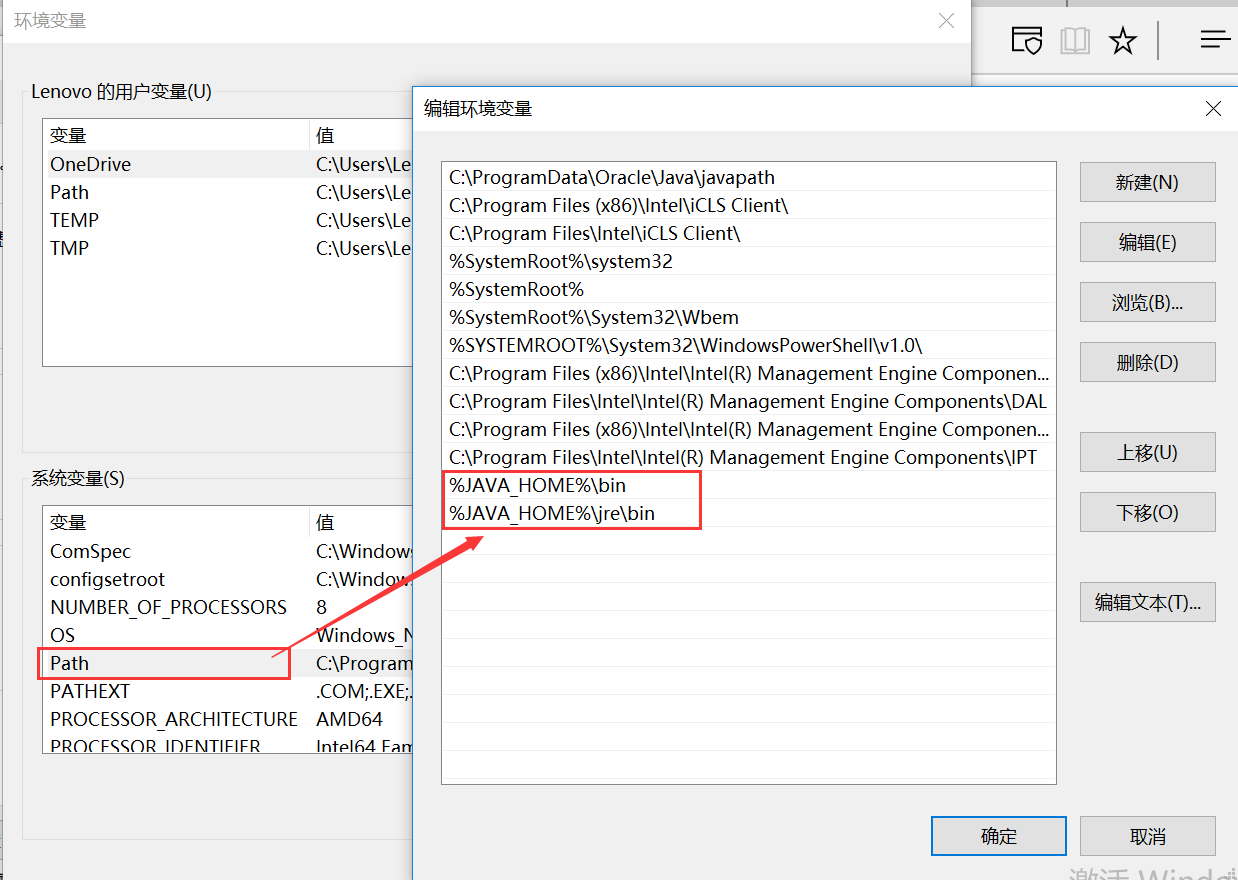The height and width of the screenshot is (880, 1238).
Task: Select the plain %SystemRoot% entry
Action: 749,289
